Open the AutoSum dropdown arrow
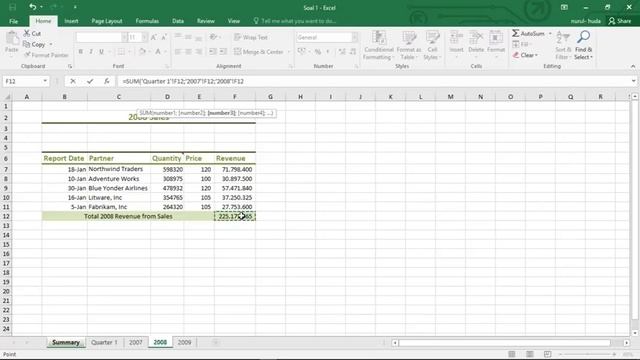640x360 pixels. (x=550, y=33)
